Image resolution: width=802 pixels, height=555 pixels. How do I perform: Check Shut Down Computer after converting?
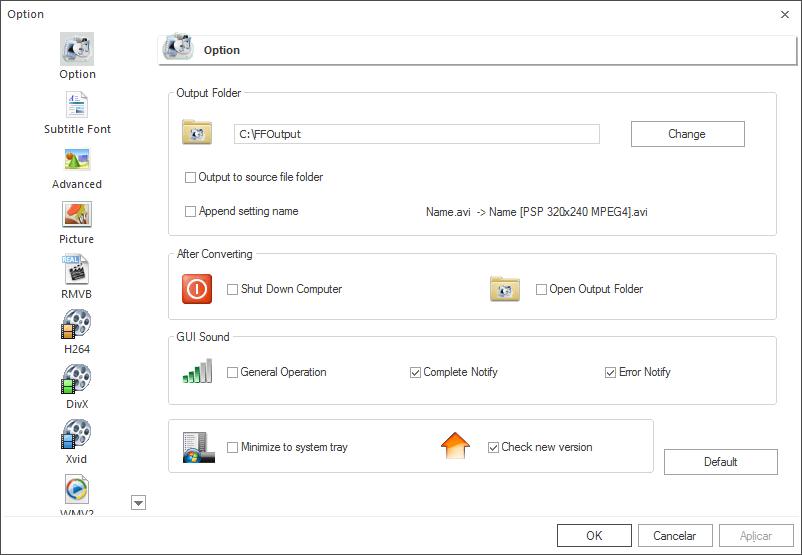pos(232,290)
